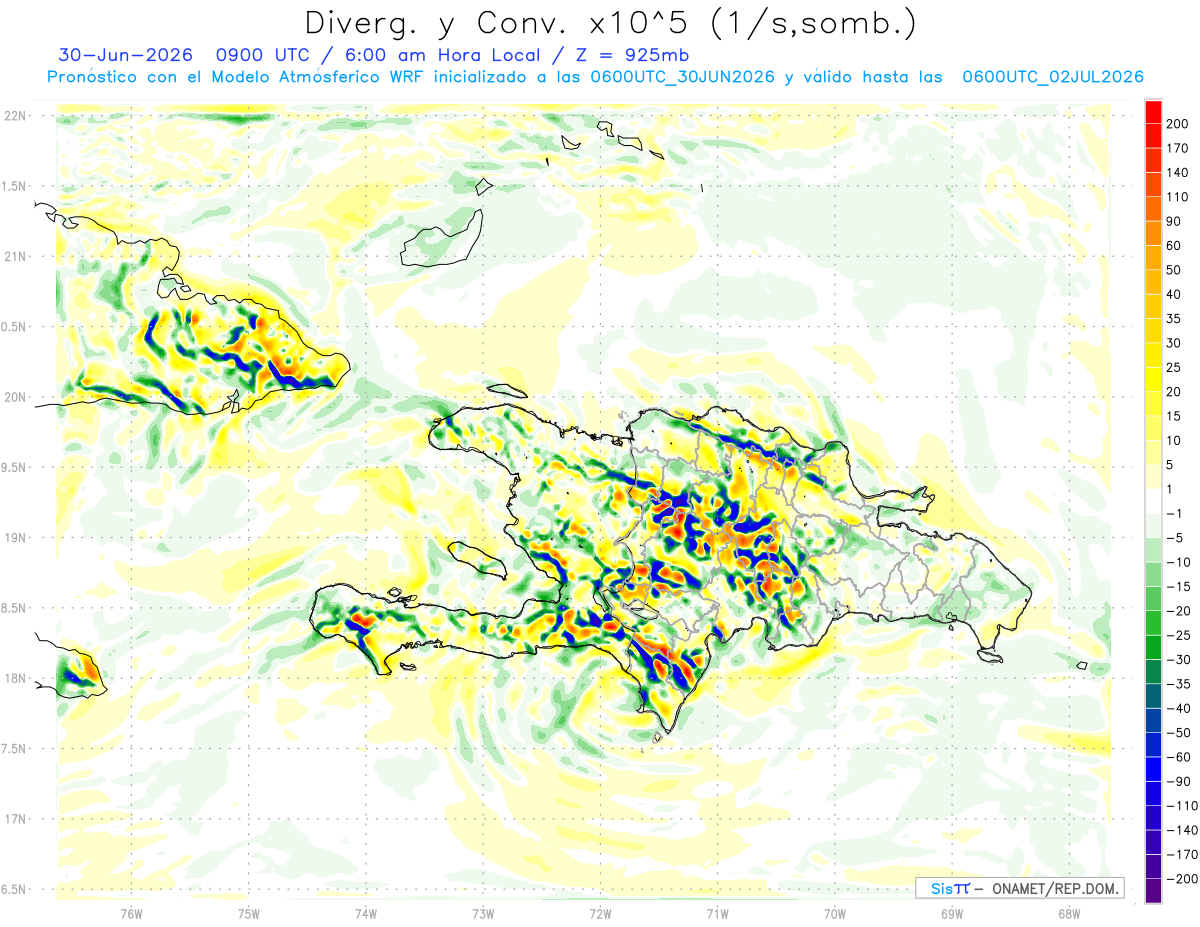Click colorbar value '-200'

pyautogui.click(x=1181, y=880)
